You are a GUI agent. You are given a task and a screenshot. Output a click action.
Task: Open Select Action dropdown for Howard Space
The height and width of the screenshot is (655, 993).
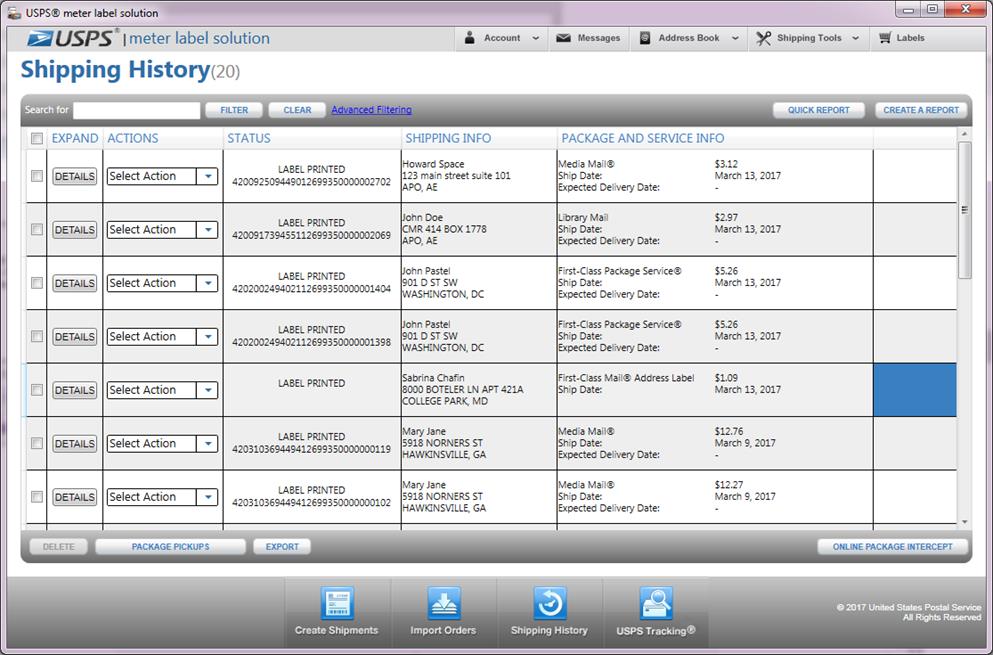click(162, 176)
